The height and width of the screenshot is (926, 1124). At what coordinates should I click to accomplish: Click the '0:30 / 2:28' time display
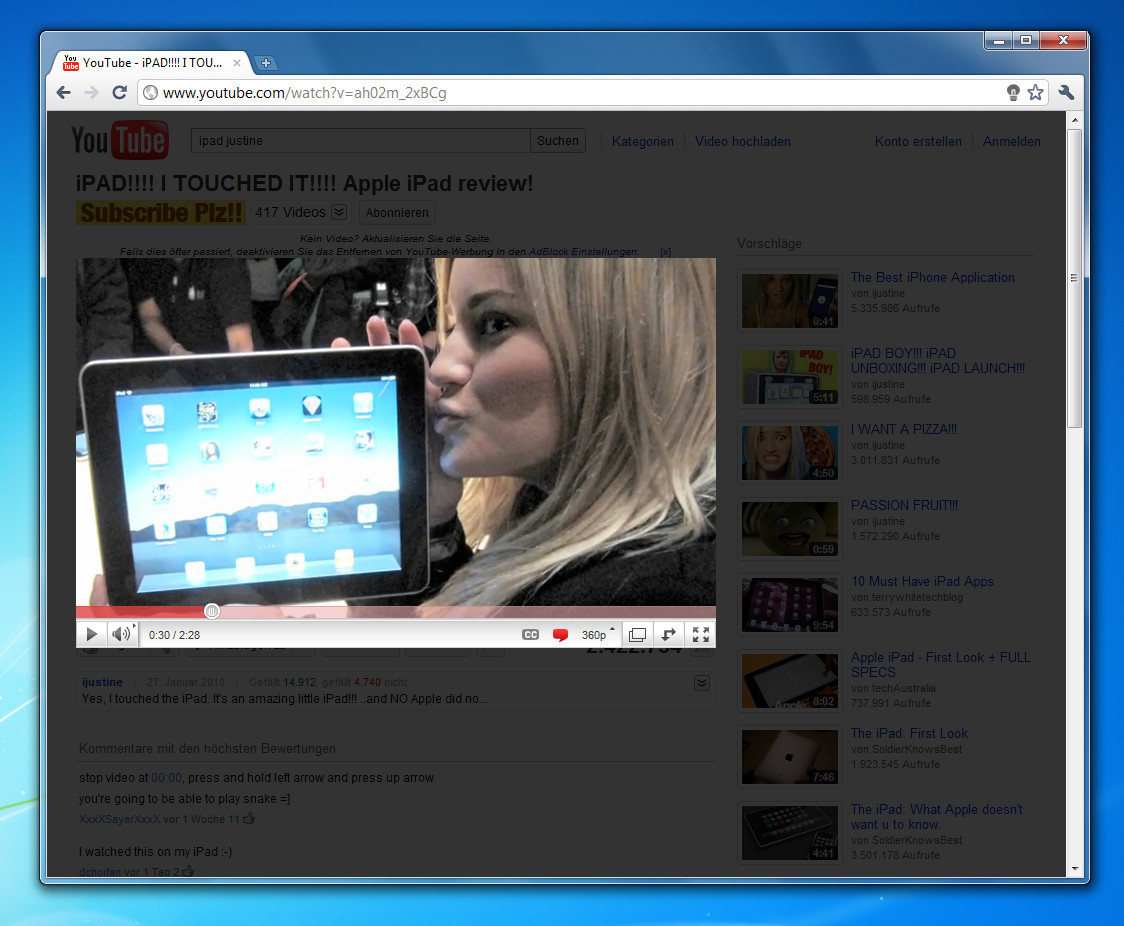pyautogui.click(x=174, y=635)
